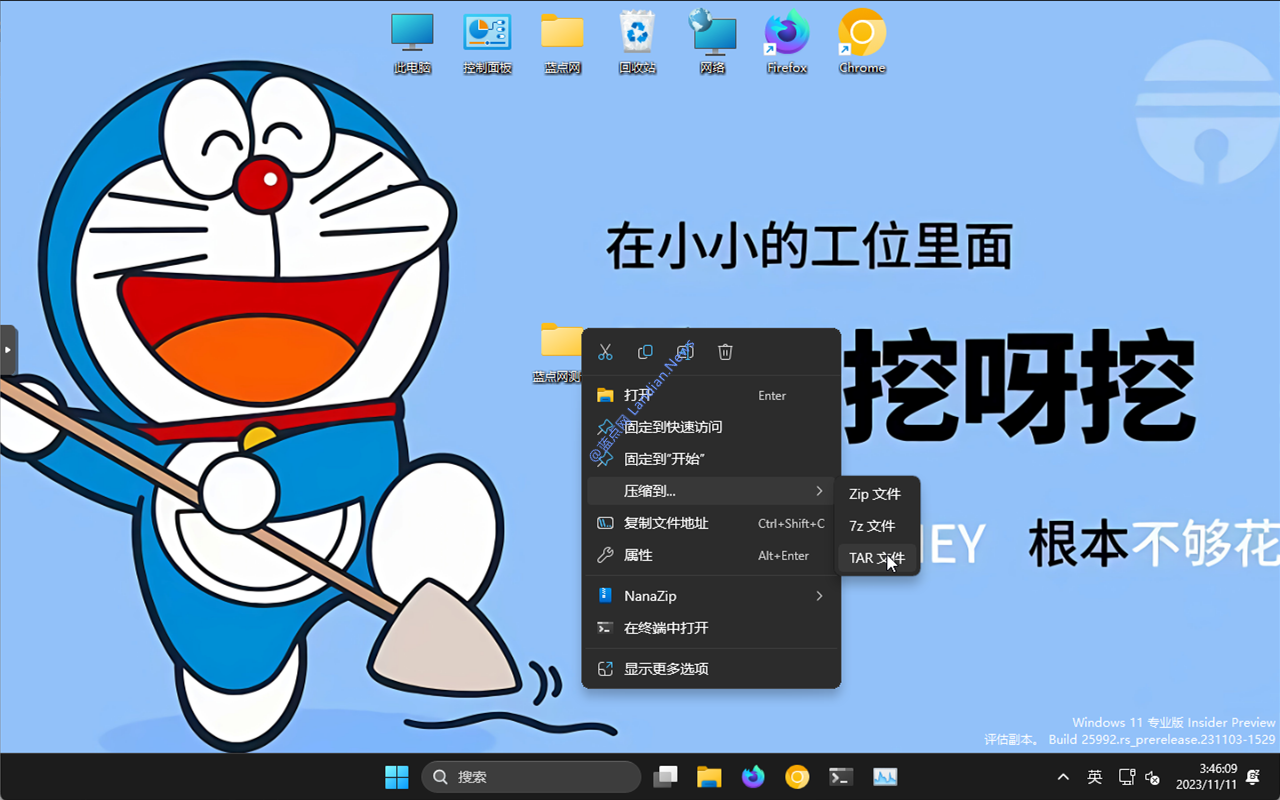The image size is (1280, 800).
Task: Click the taskbar 搜索 search box
Action: pos(531,777)
